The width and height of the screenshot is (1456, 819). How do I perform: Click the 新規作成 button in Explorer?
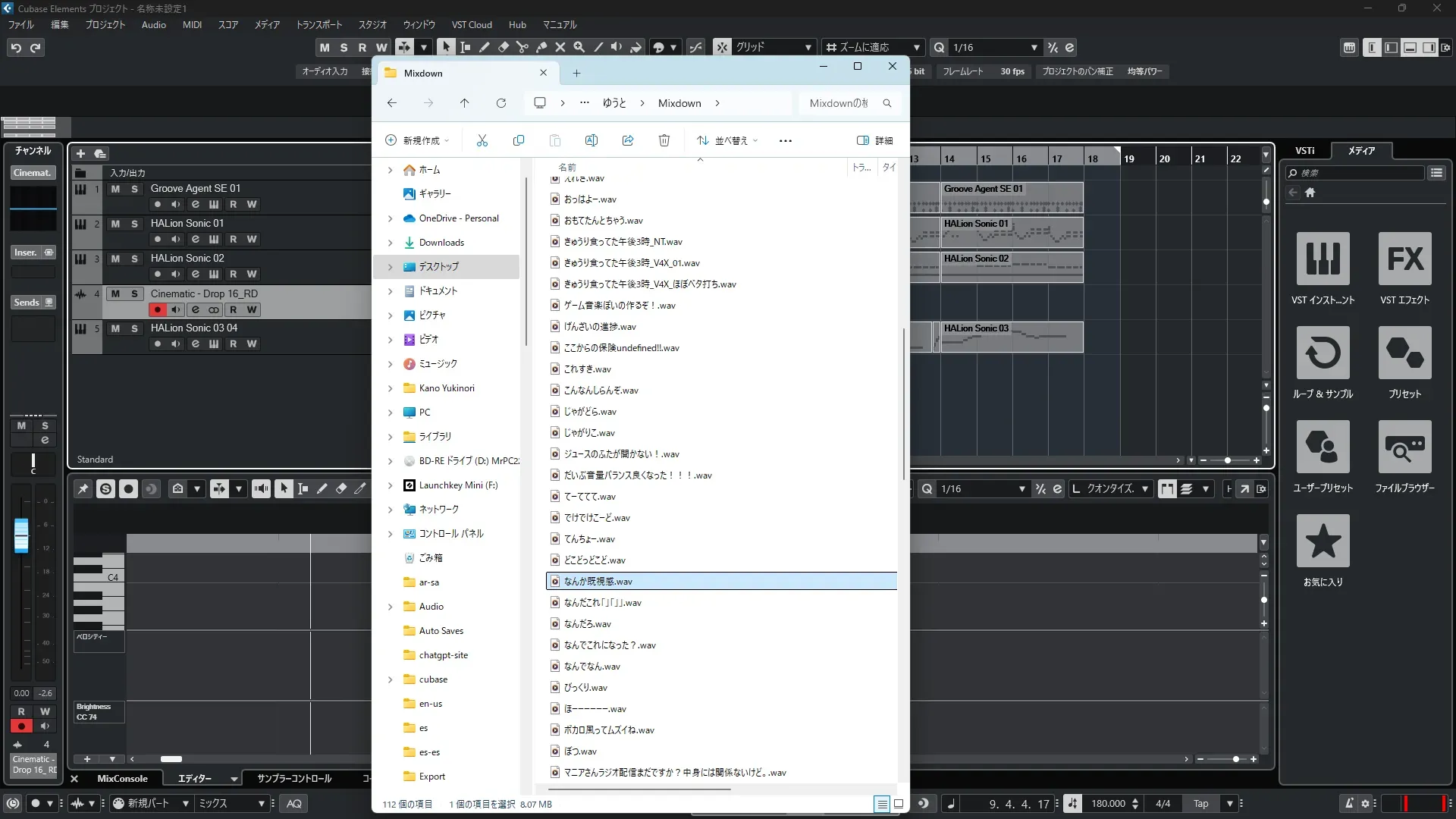point(417,140)
